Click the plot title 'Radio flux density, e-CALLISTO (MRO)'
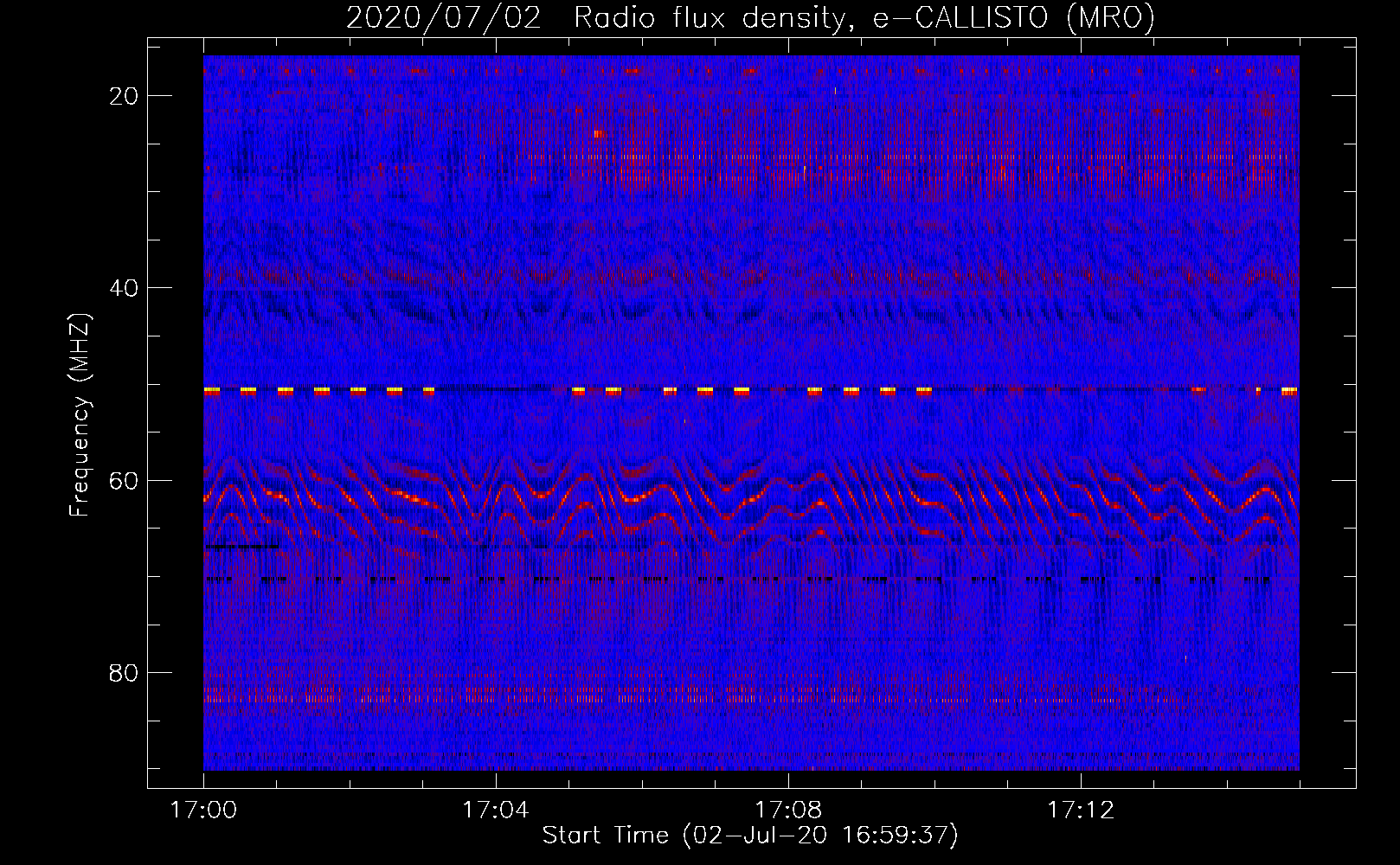Screen dimensions: 1400x865 tap(864, 17)
